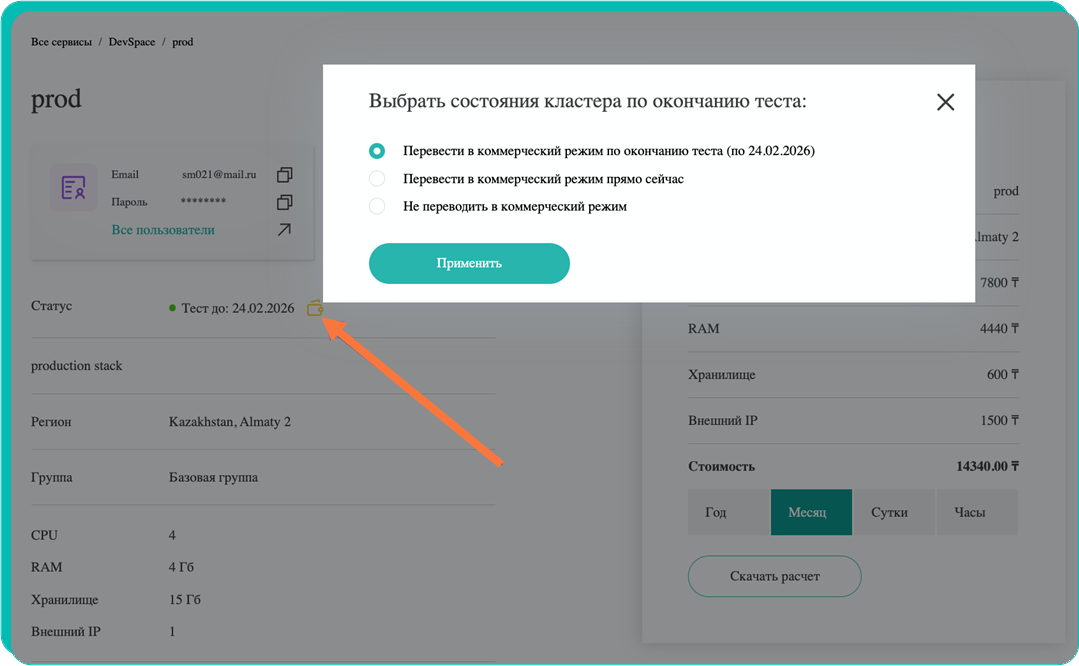Switch pricing to Сутки tab
This screenshot has width=1079, height=666.
(889, 512)
